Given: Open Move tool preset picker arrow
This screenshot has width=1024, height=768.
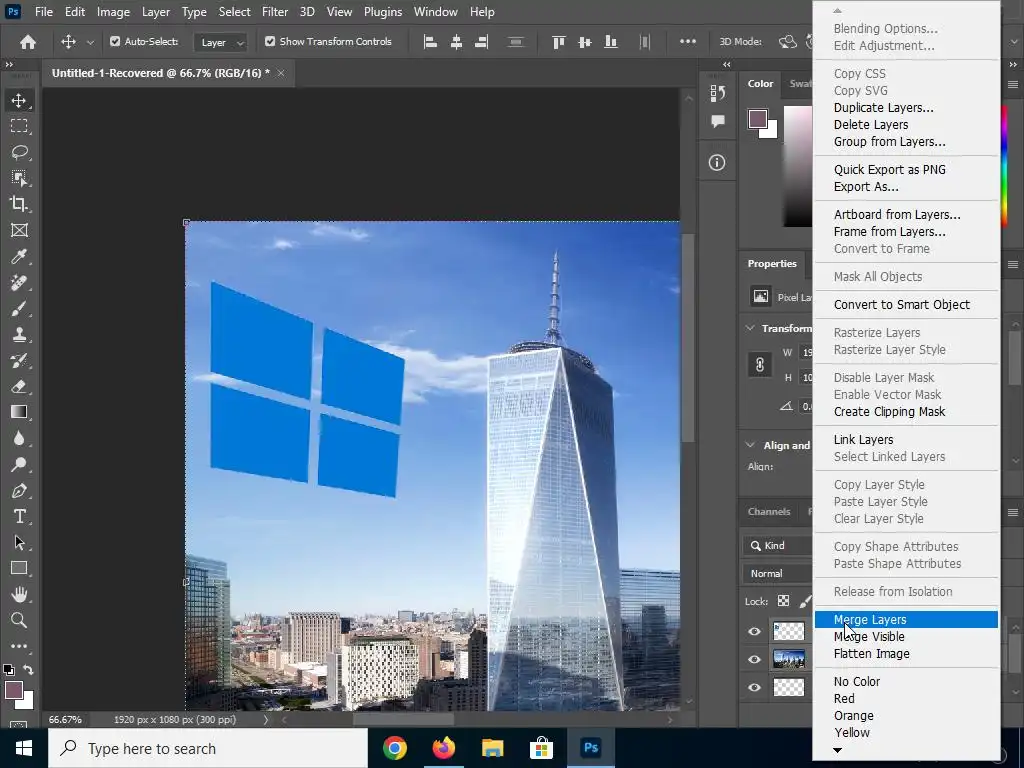Looking at the screenshot, I should click(90, 42).
